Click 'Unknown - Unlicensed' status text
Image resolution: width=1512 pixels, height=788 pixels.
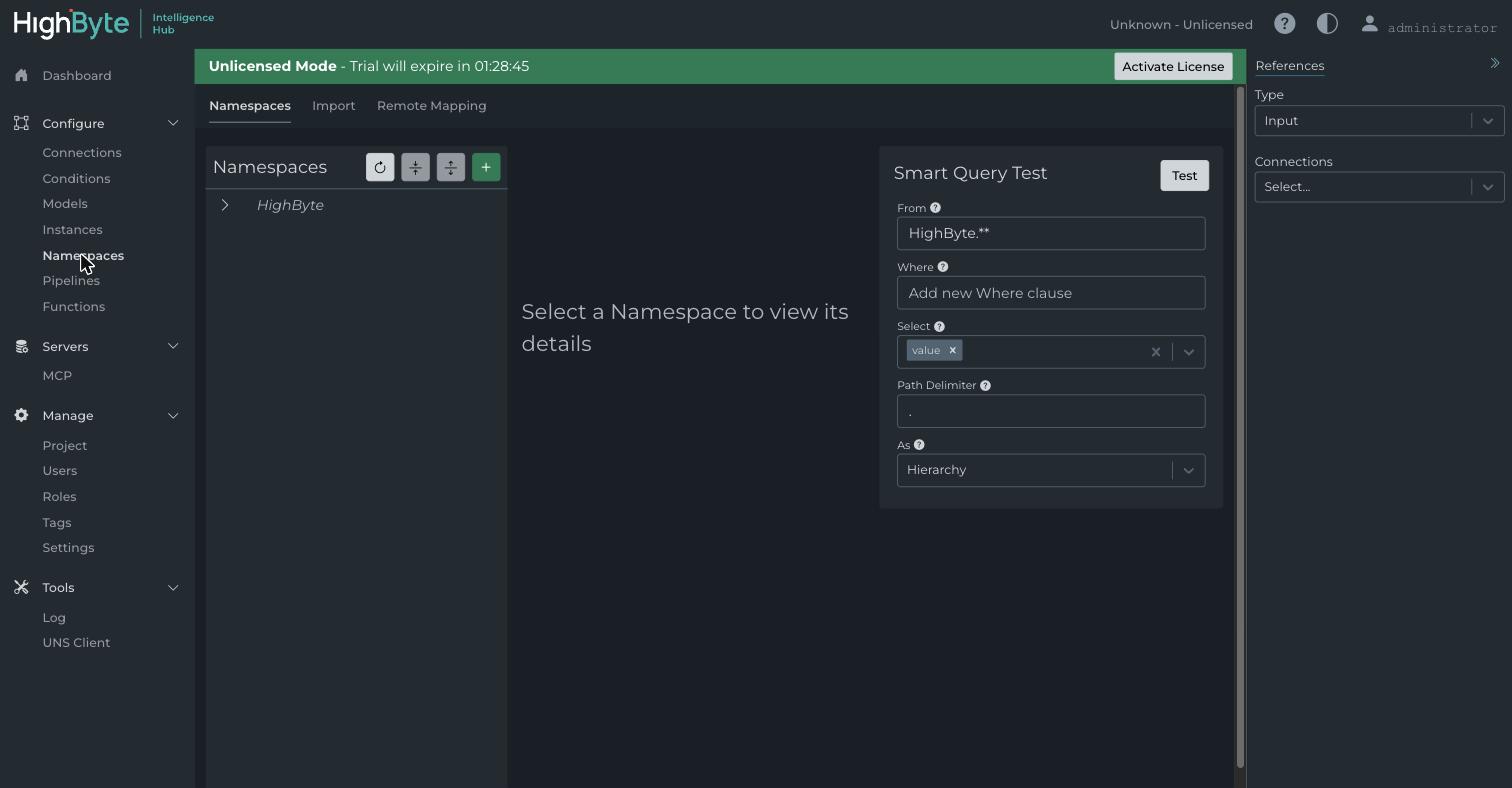pyautogui.click(x=1181, y=25)
